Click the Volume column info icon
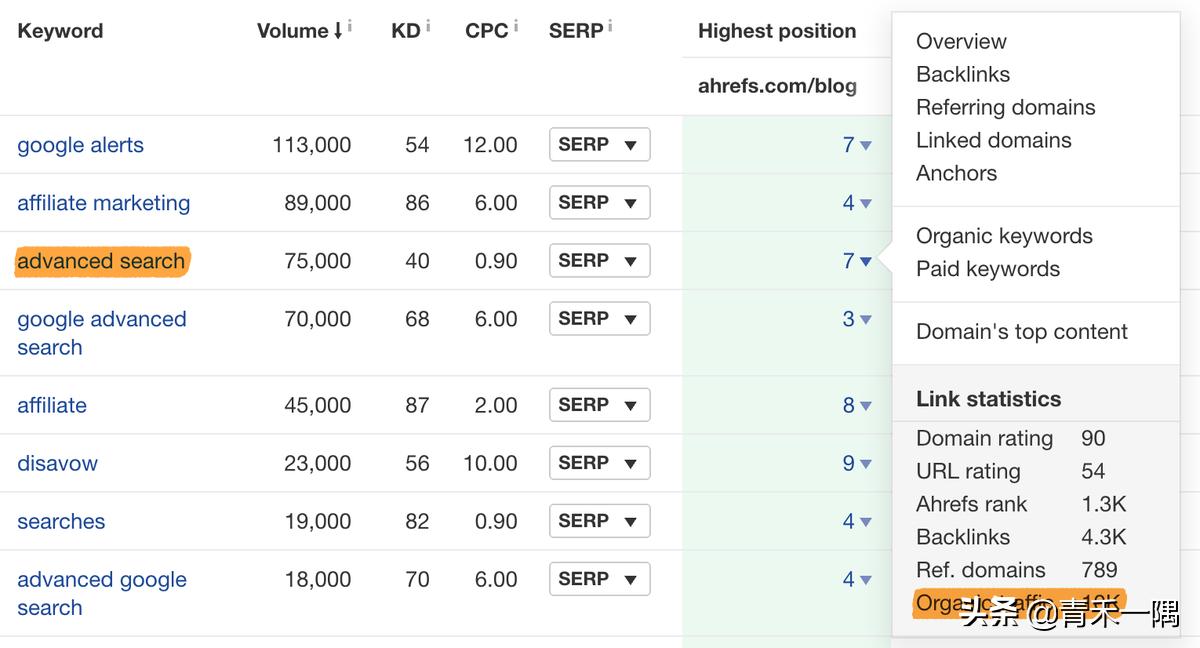The height and width of the screenshot is (648, 1200). [x=350, y=26]
